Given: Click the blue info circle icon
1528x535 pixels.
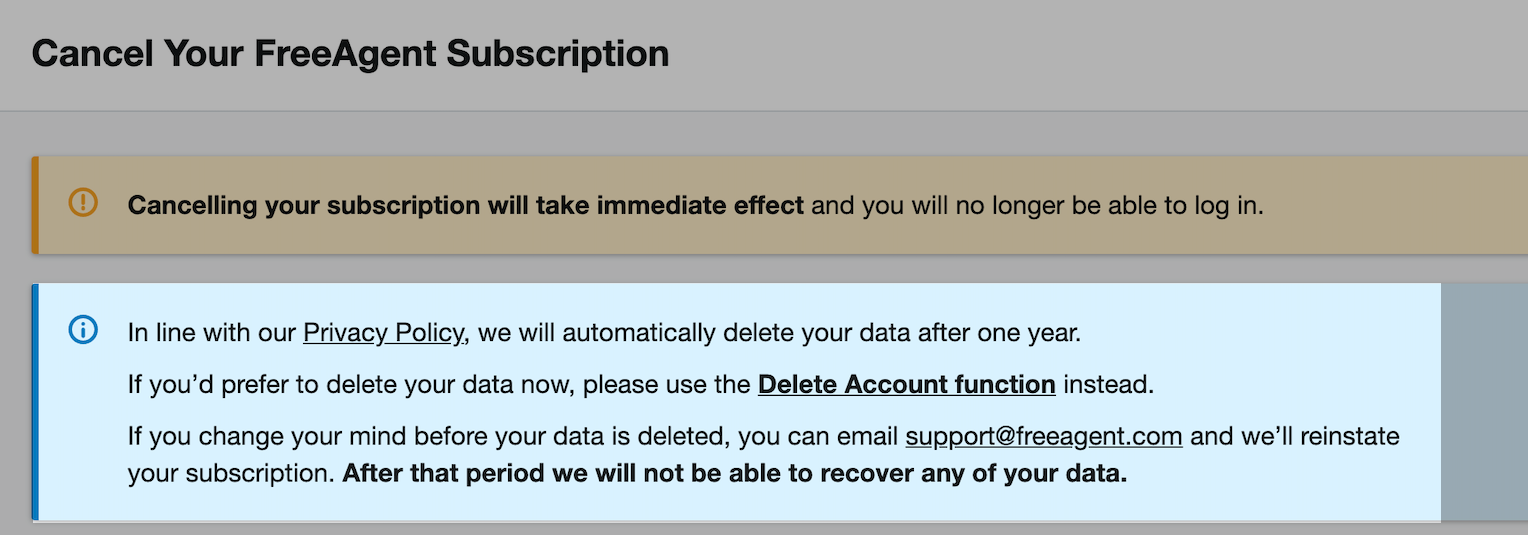Looking at the screenshot, I should tap(83, 329).
